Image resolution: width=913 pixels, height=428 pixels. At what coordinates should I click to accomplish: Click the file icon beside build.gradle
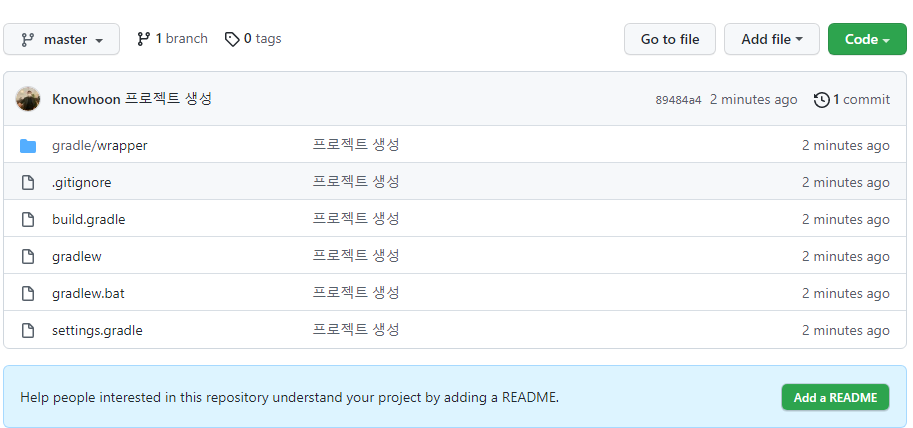[x=28, y=220]
